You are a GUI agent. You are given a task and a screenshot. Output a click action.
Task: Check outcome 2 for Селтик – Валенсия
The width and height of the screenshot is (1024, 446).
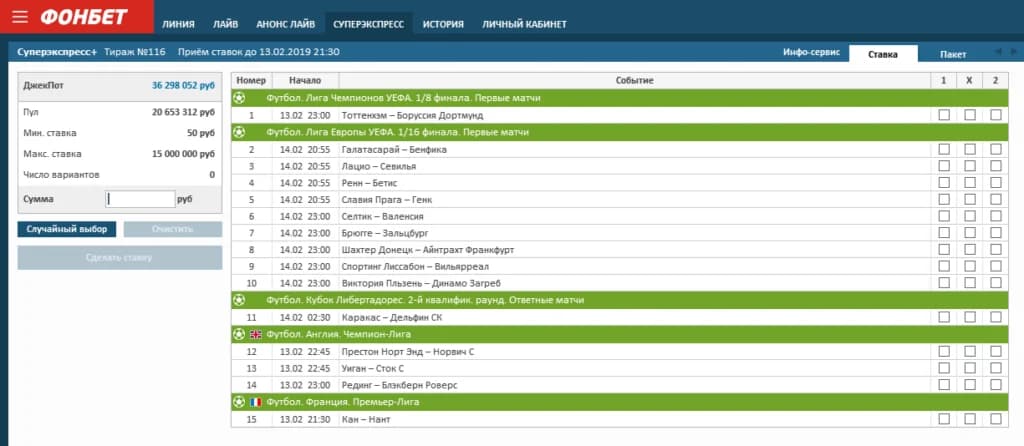(995, 216)
